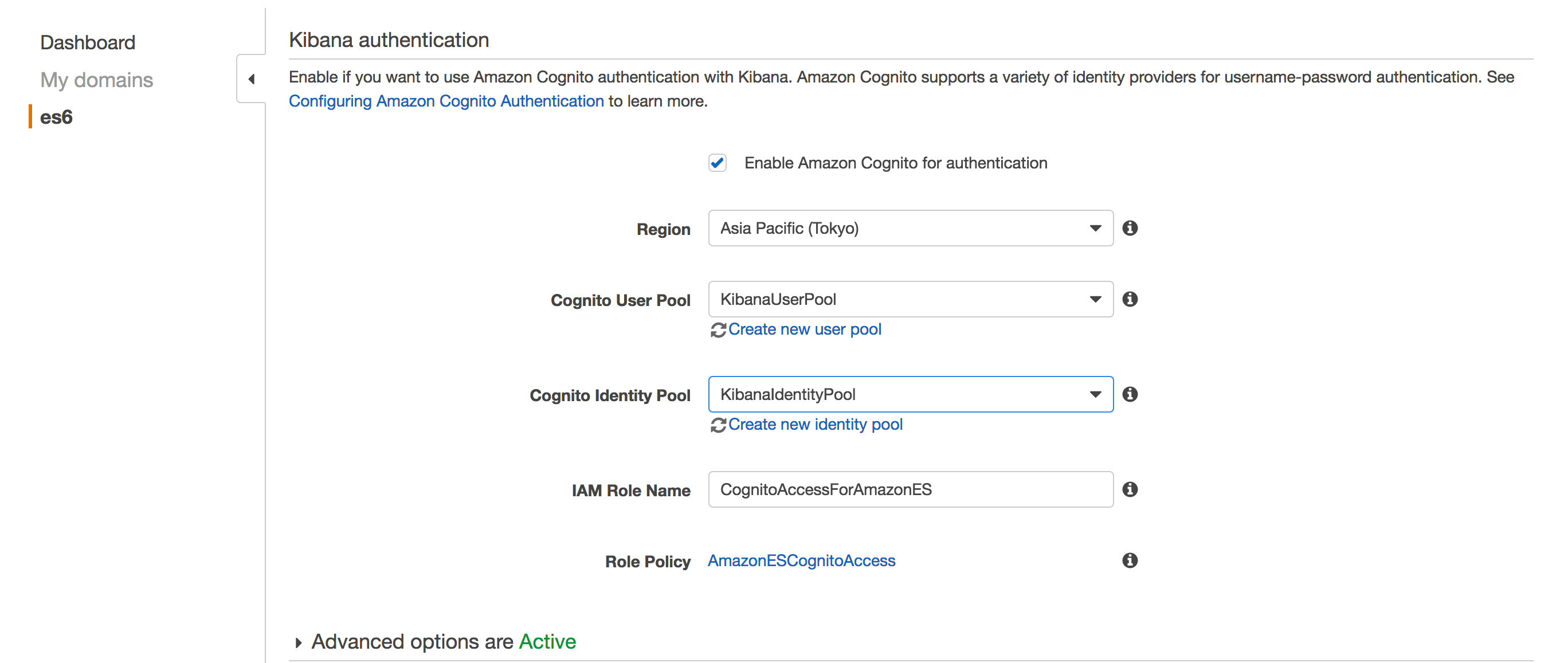This screenshot has height=663, width=1568.
Task: Click the refresh icon before Create new user pool
Action: [x=718, y=329]
